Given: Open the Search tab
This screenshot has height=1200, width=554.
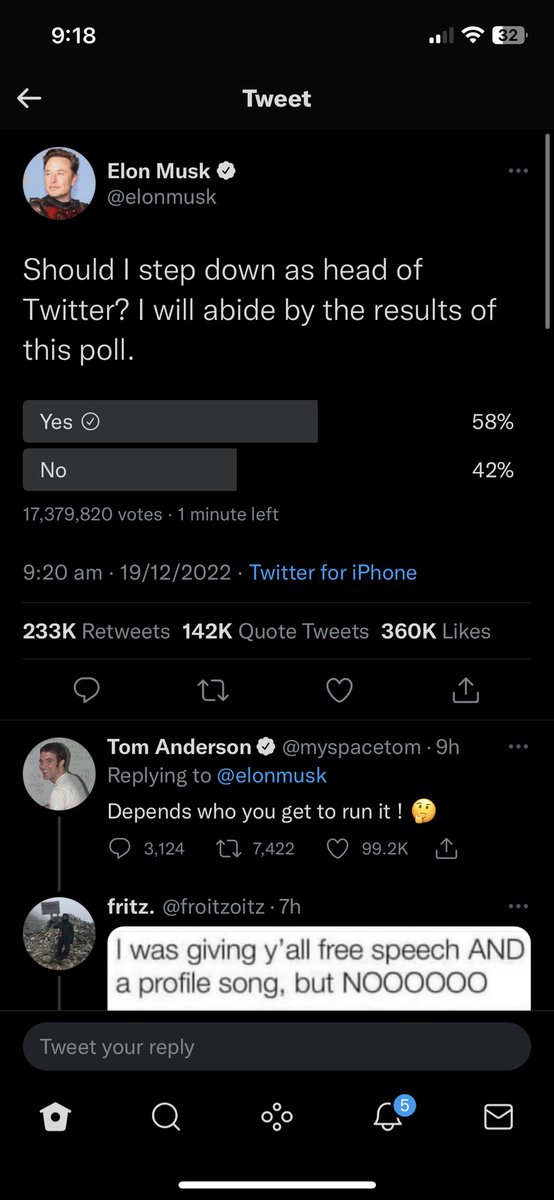Looking at the screenshot, I should tap(166, 1116).
